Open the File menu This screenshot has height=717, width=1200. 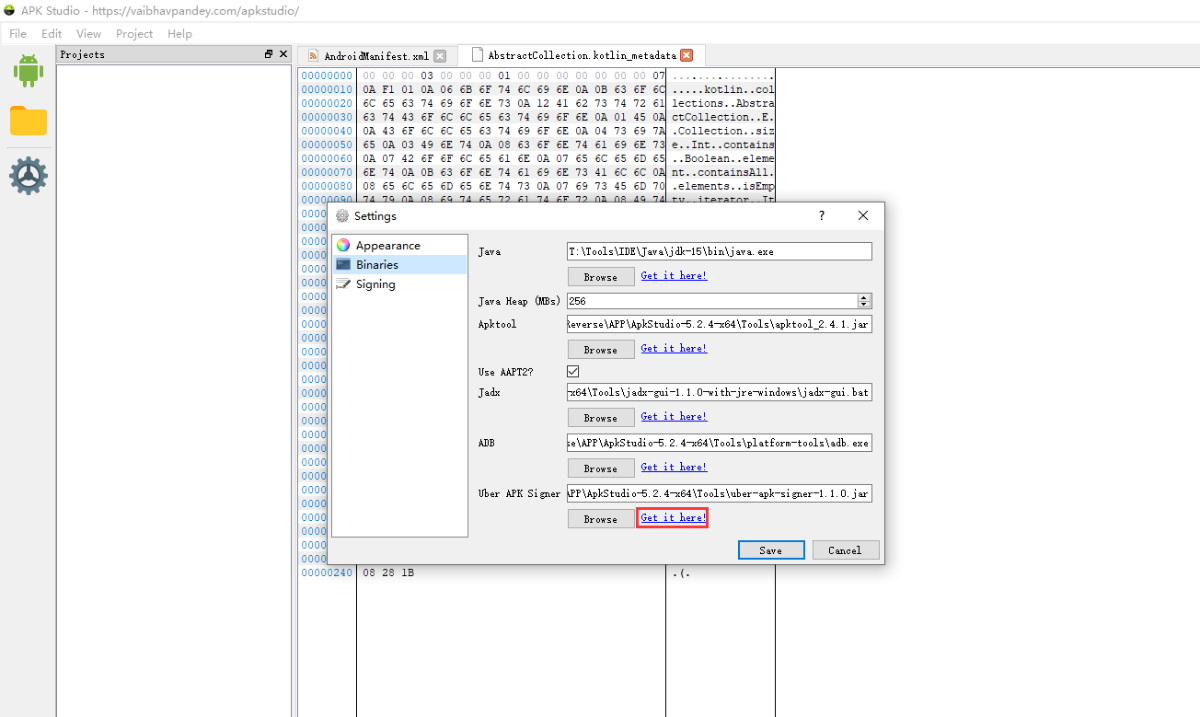pos(18,34)
